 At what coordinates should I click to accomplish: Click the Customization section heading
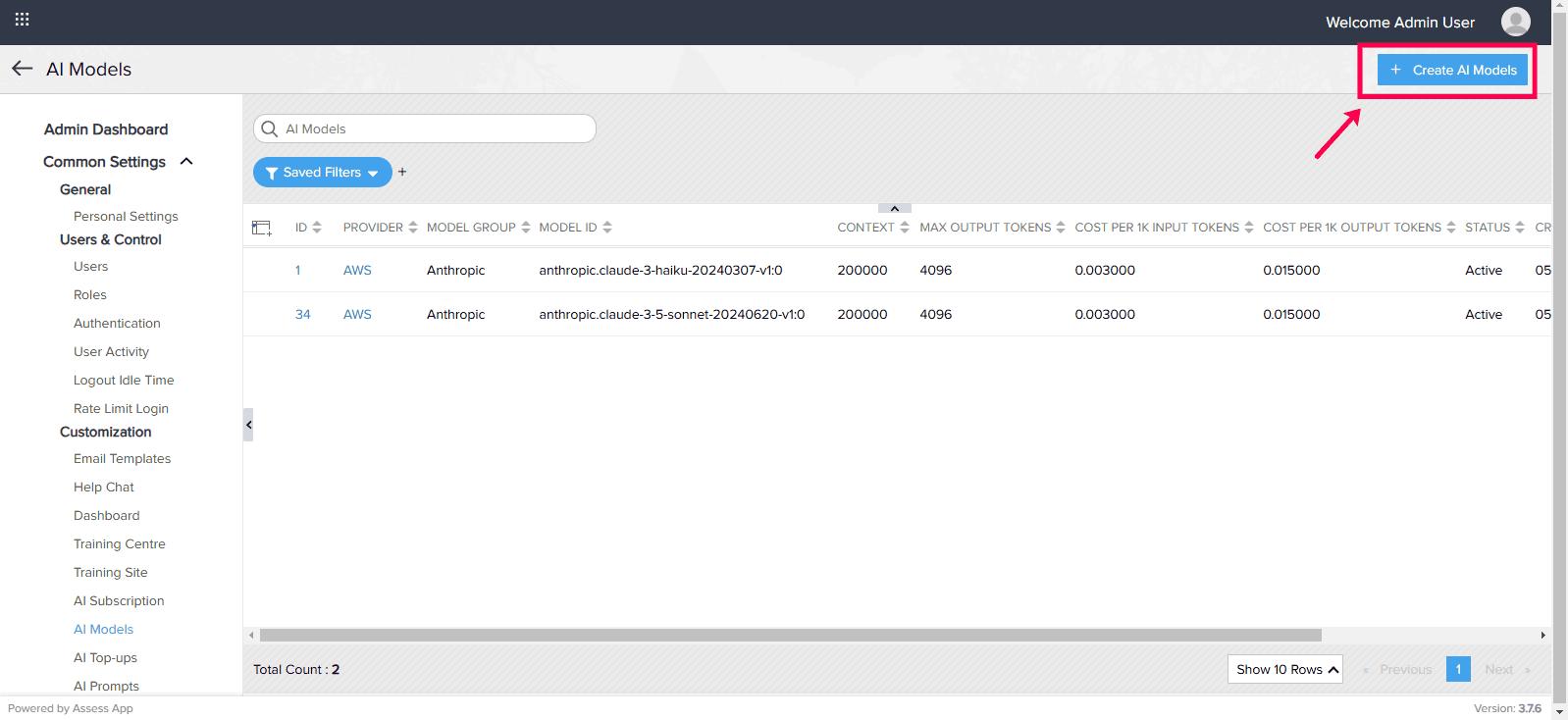(105, 432)
